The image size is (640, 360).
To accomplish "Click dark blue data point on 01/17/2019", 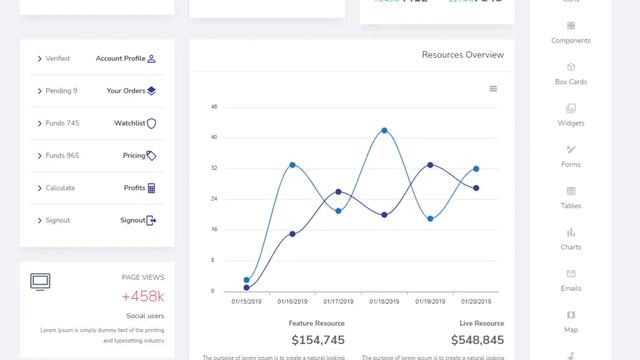I will [x=338, y=192].
